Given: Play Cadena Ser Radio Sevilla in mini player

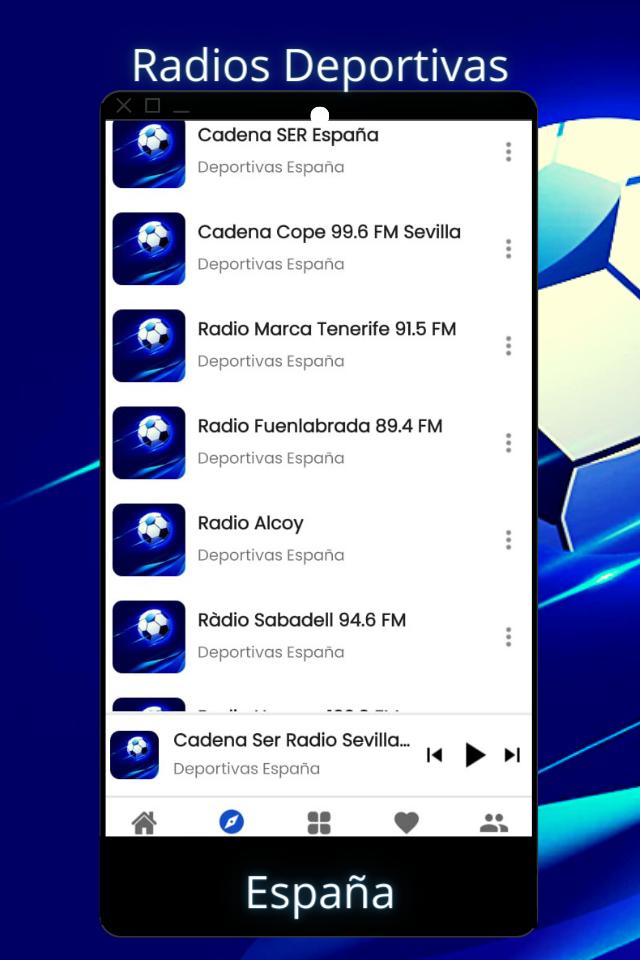Looking at the screenshot, I should pyautogui.click(x=475, y=754).
